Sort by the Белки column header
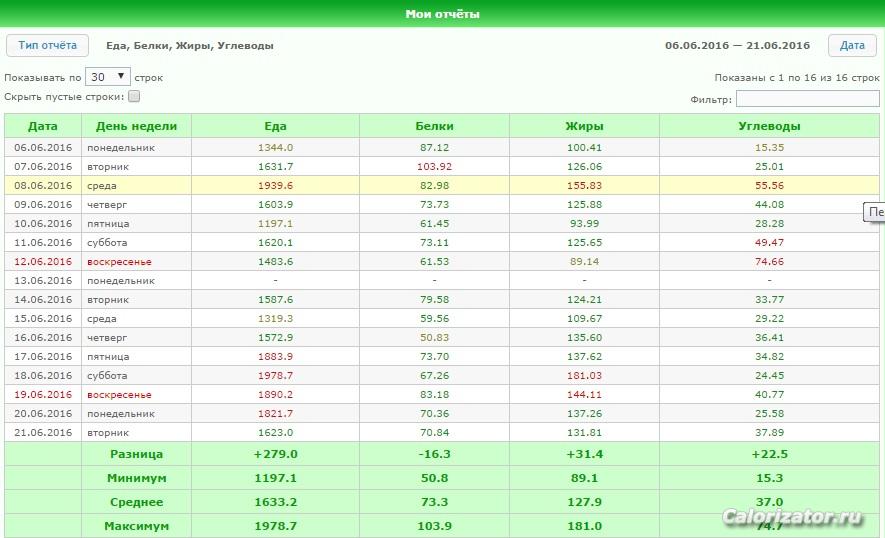885x538 pixels. click(434, 126)
